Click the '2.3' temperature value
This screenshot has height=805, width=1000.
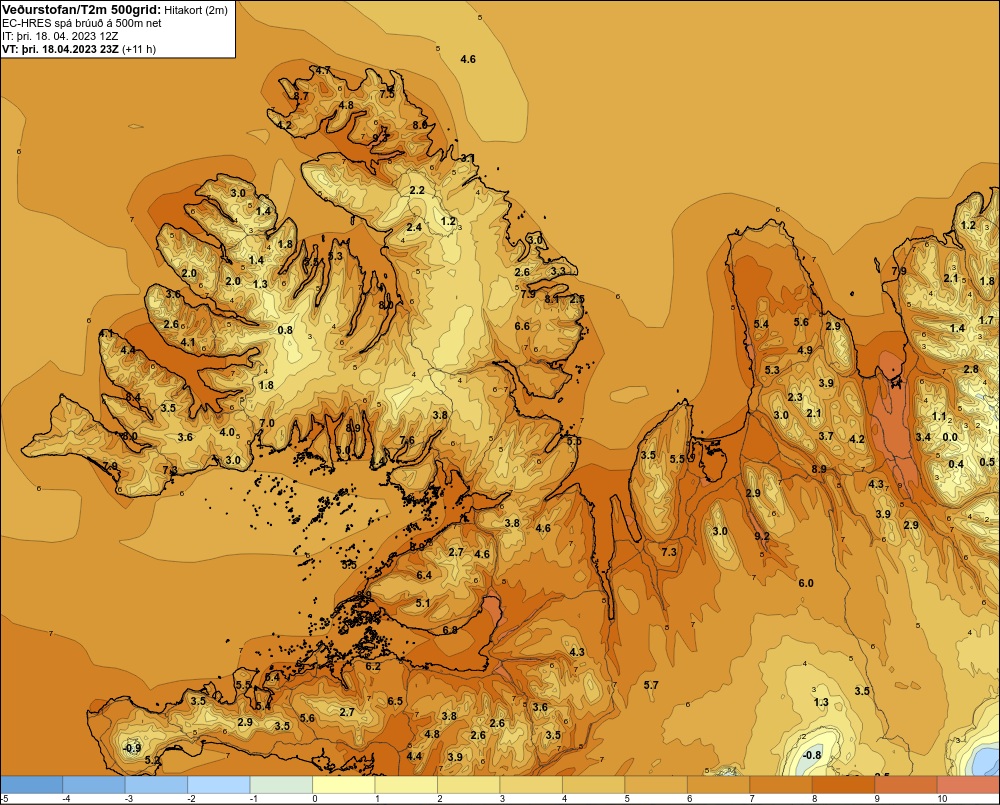[x=795, y=397]
